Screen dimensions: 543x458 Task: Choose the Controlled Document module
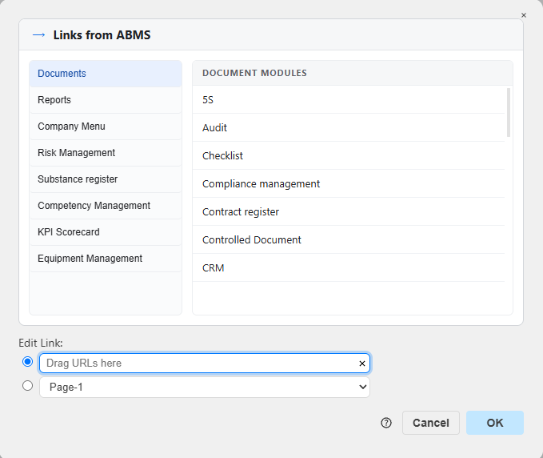pos(349,240)
